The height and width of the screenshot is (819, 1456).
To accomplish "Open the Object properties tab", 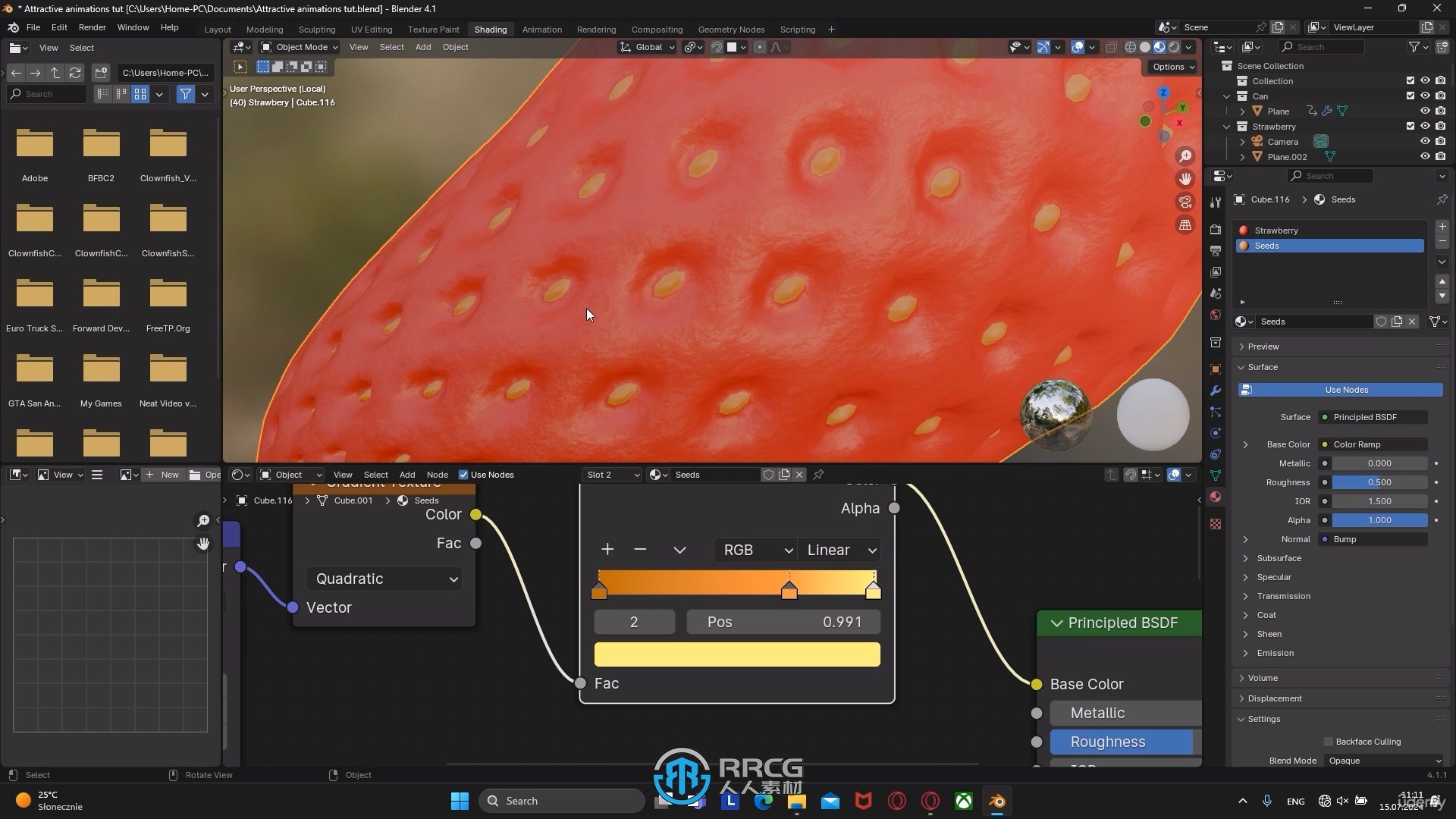I will click(x=1216, y=369).
